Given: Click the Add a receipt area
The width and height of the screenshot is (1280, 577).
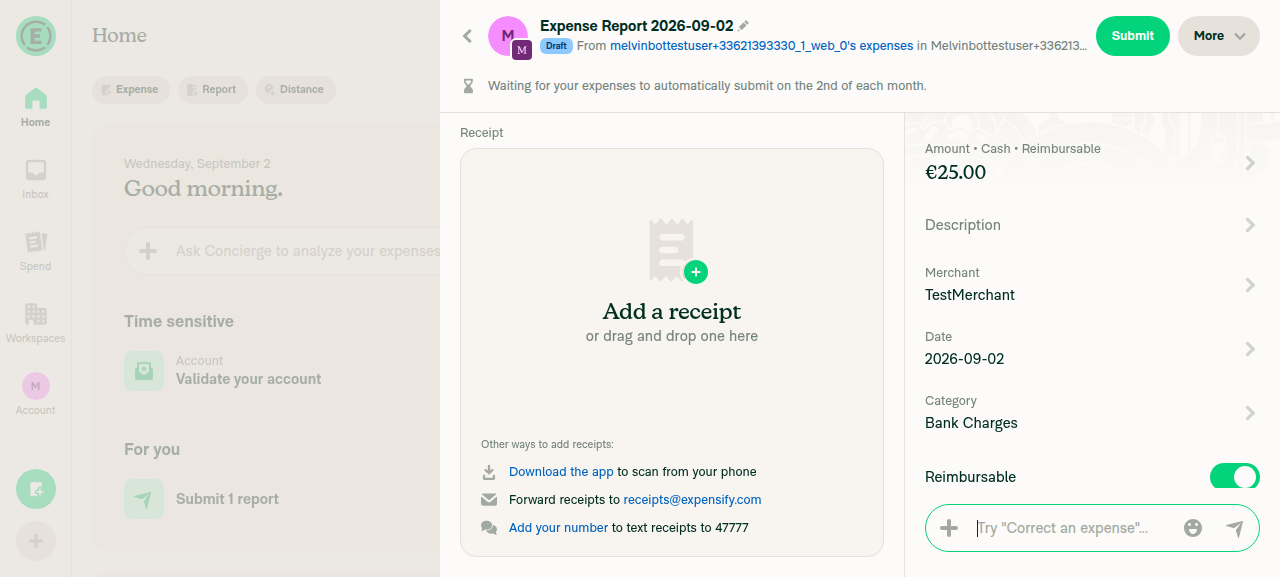Looking at the screenshot, I should click(x=672, y=352).
